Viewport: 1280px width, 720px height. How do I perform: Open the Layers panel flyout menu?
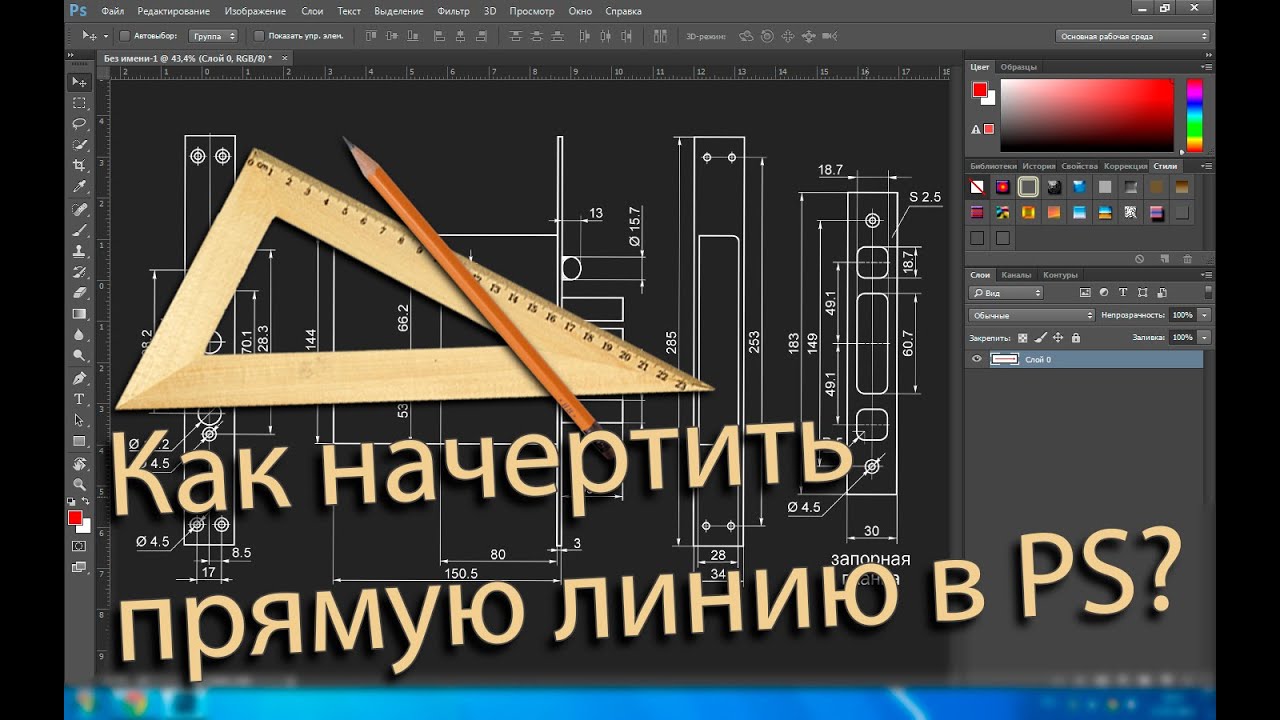point(1209,275)
